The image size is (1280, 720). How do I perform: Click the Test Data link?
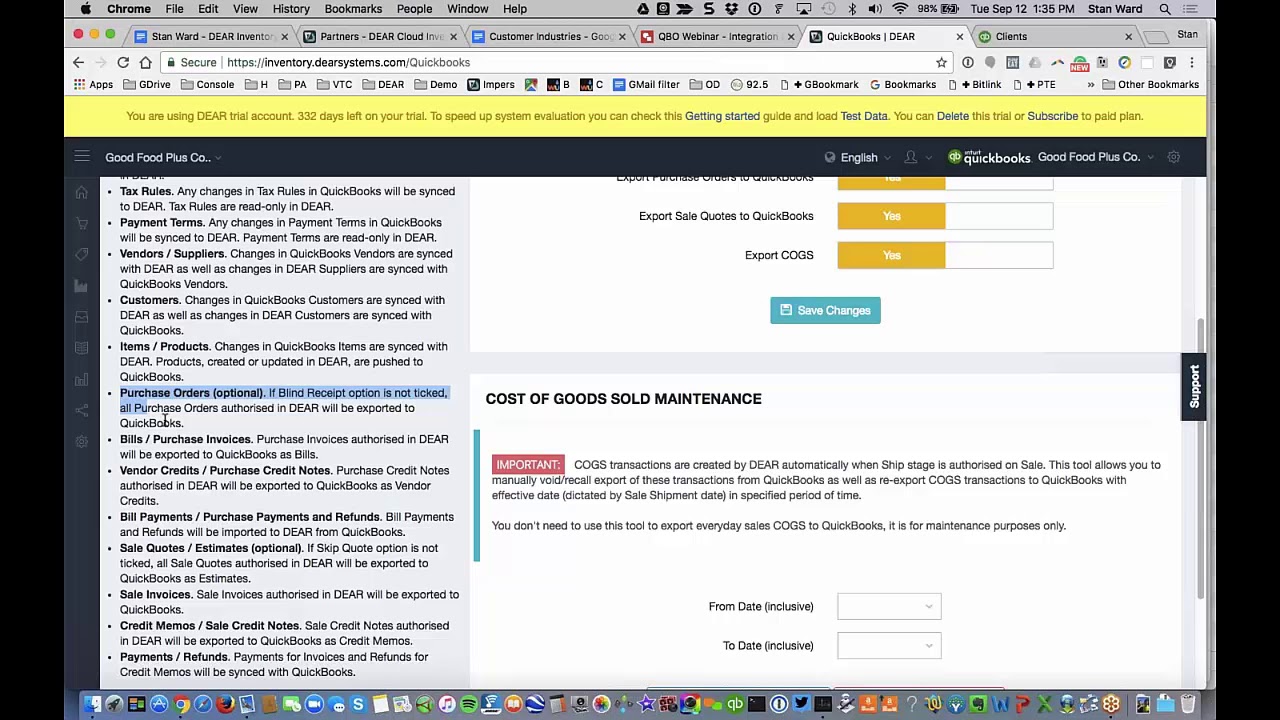click(x=864, y=116)
